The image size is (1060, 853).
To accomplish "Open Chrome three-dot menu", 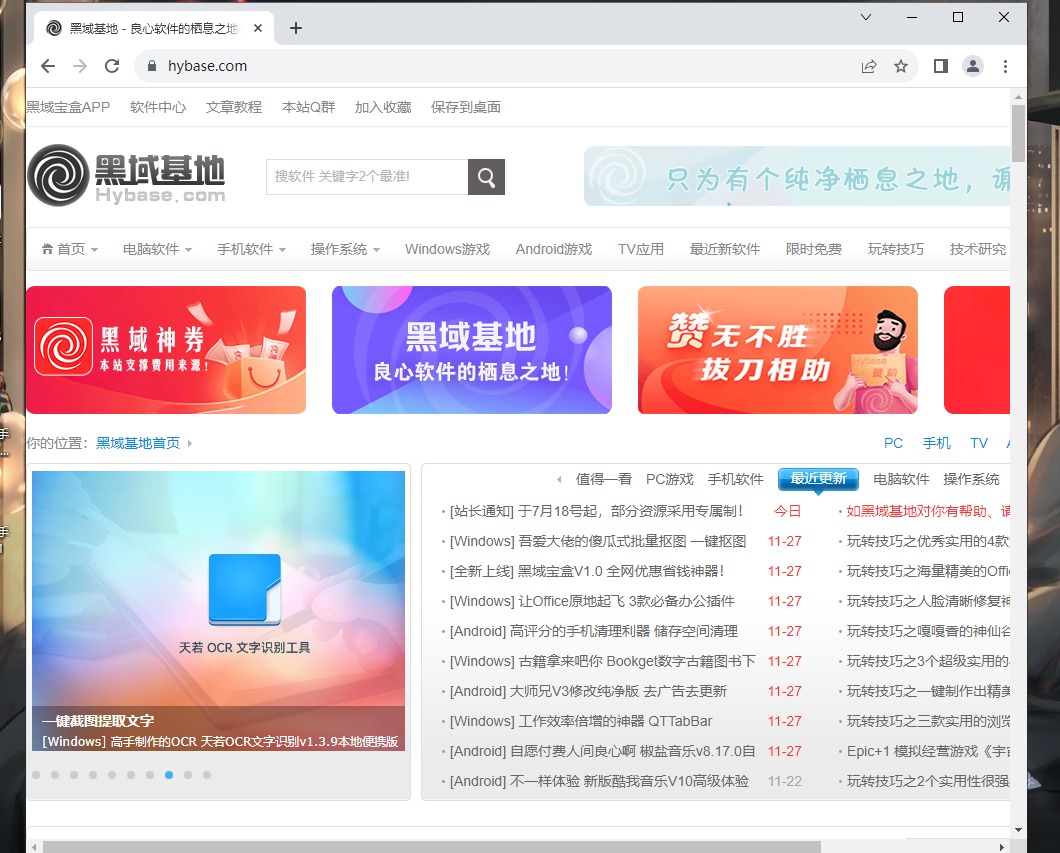I will (1005, 66).
